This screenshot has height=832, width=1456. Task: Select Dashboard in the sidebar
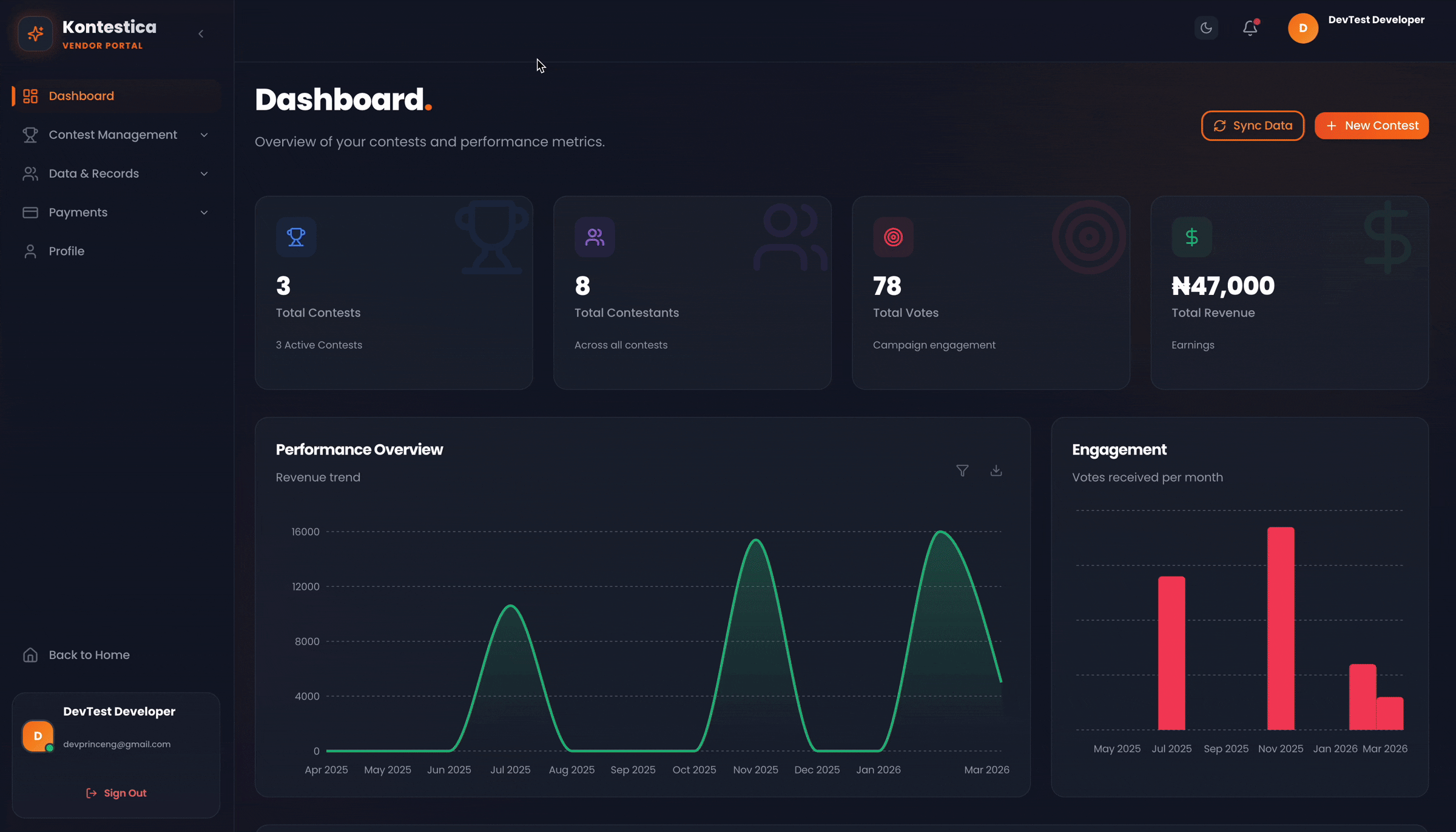[81, 96]
